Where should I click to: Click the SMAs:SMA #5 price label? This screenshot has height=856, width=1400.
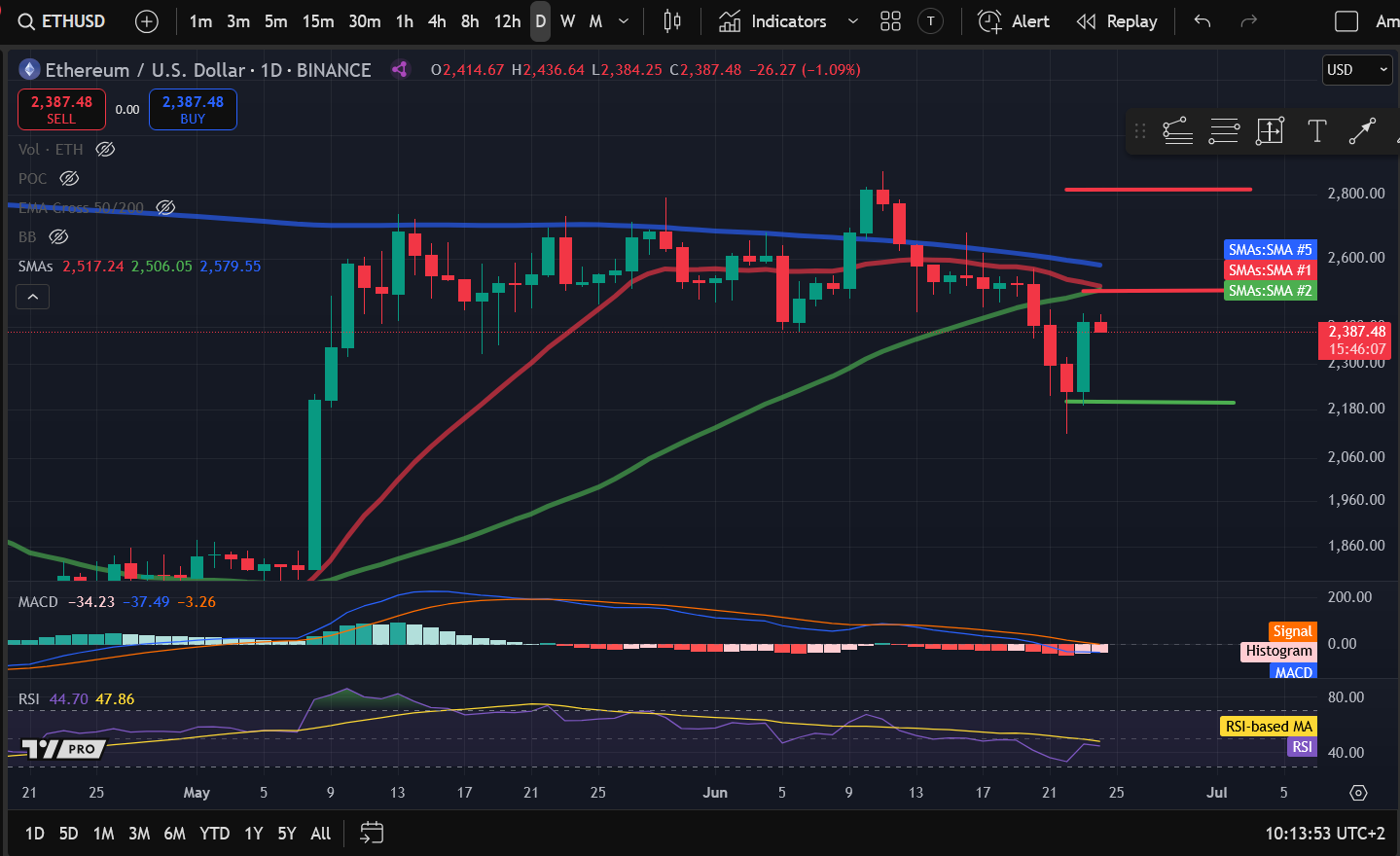(1270, 250)
